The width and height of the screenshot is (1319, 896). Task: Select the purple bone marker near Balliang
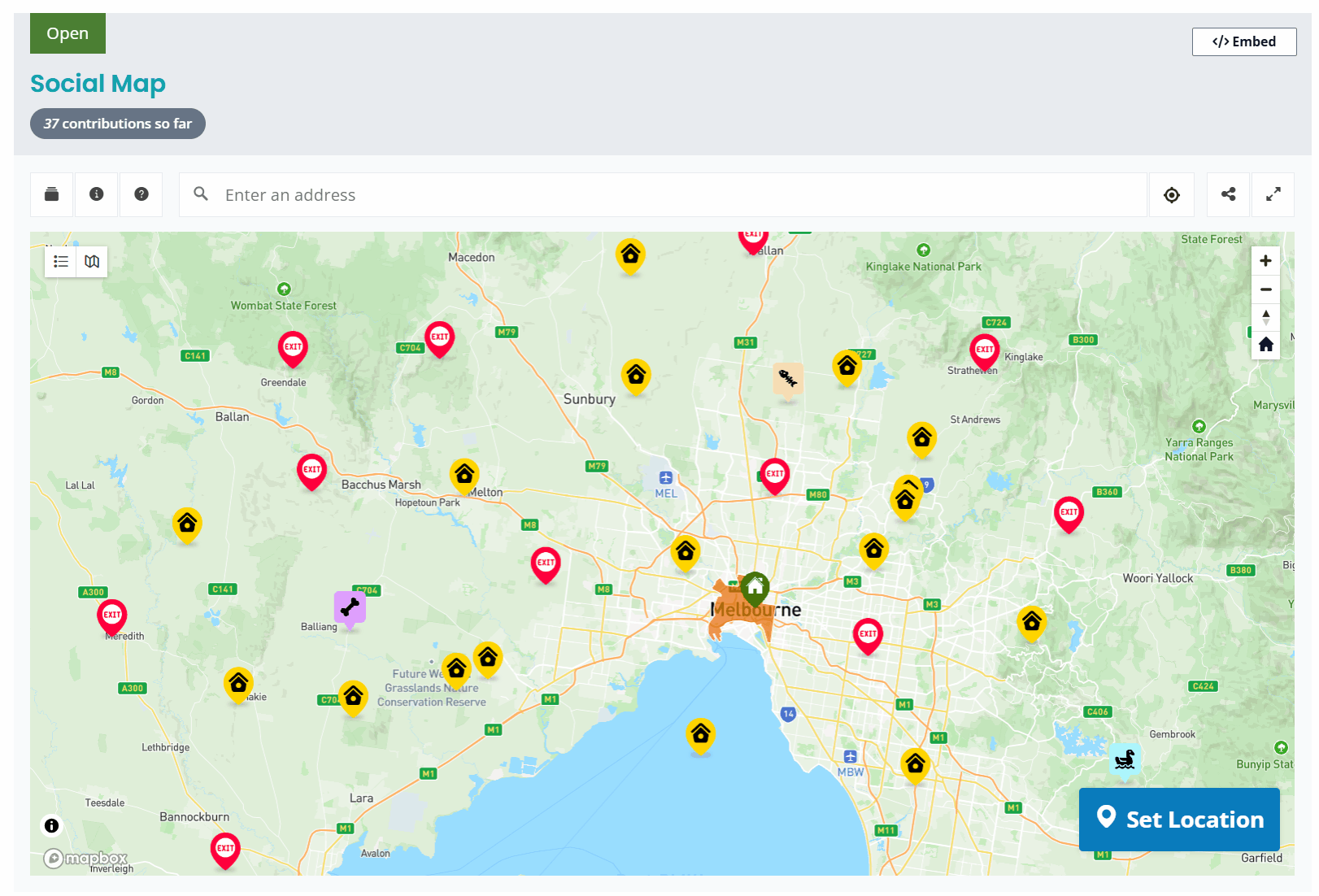[x=350, y=607]
